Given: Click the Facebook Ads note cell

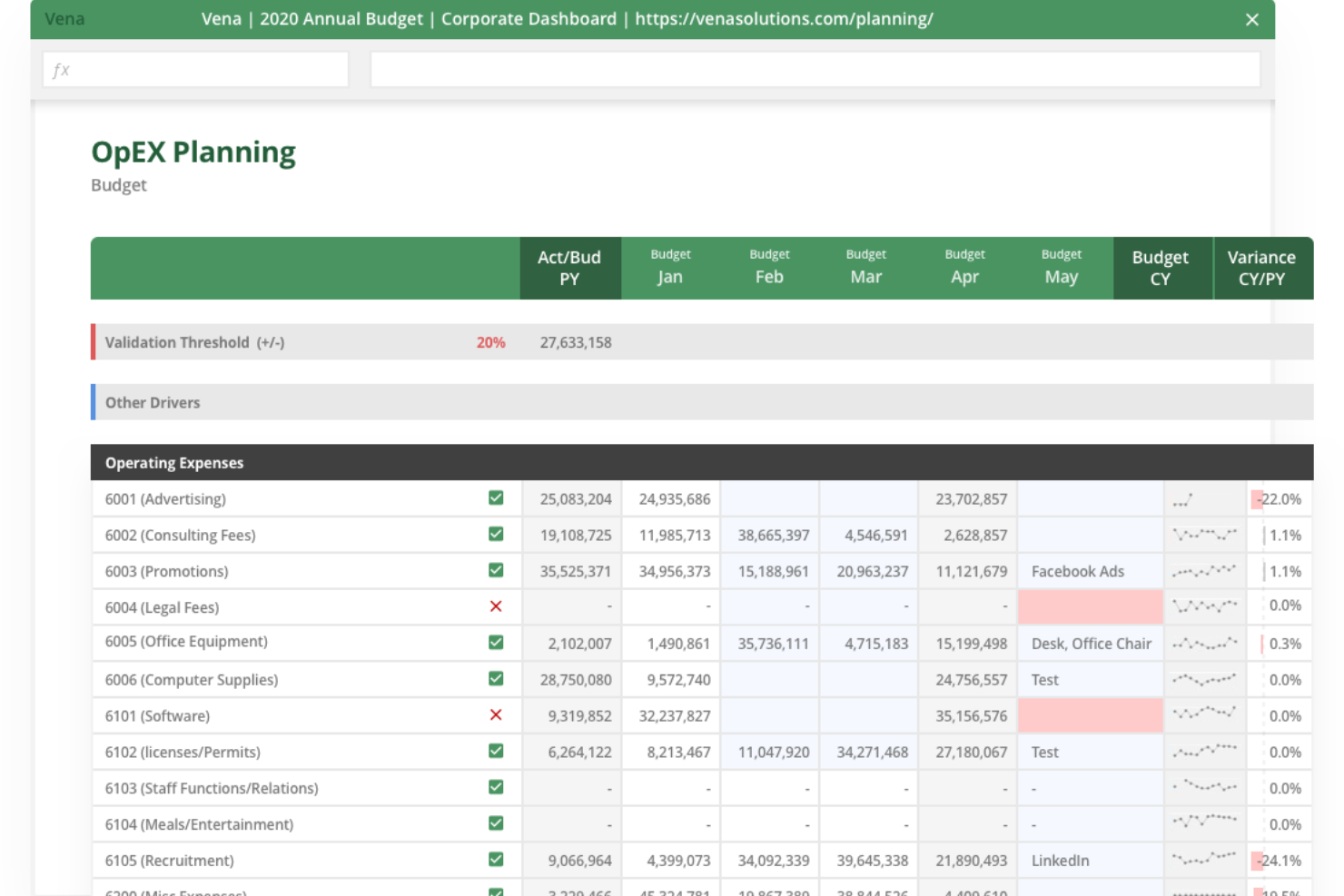Looking at the screenshot, I should [x=1090, y=571].
